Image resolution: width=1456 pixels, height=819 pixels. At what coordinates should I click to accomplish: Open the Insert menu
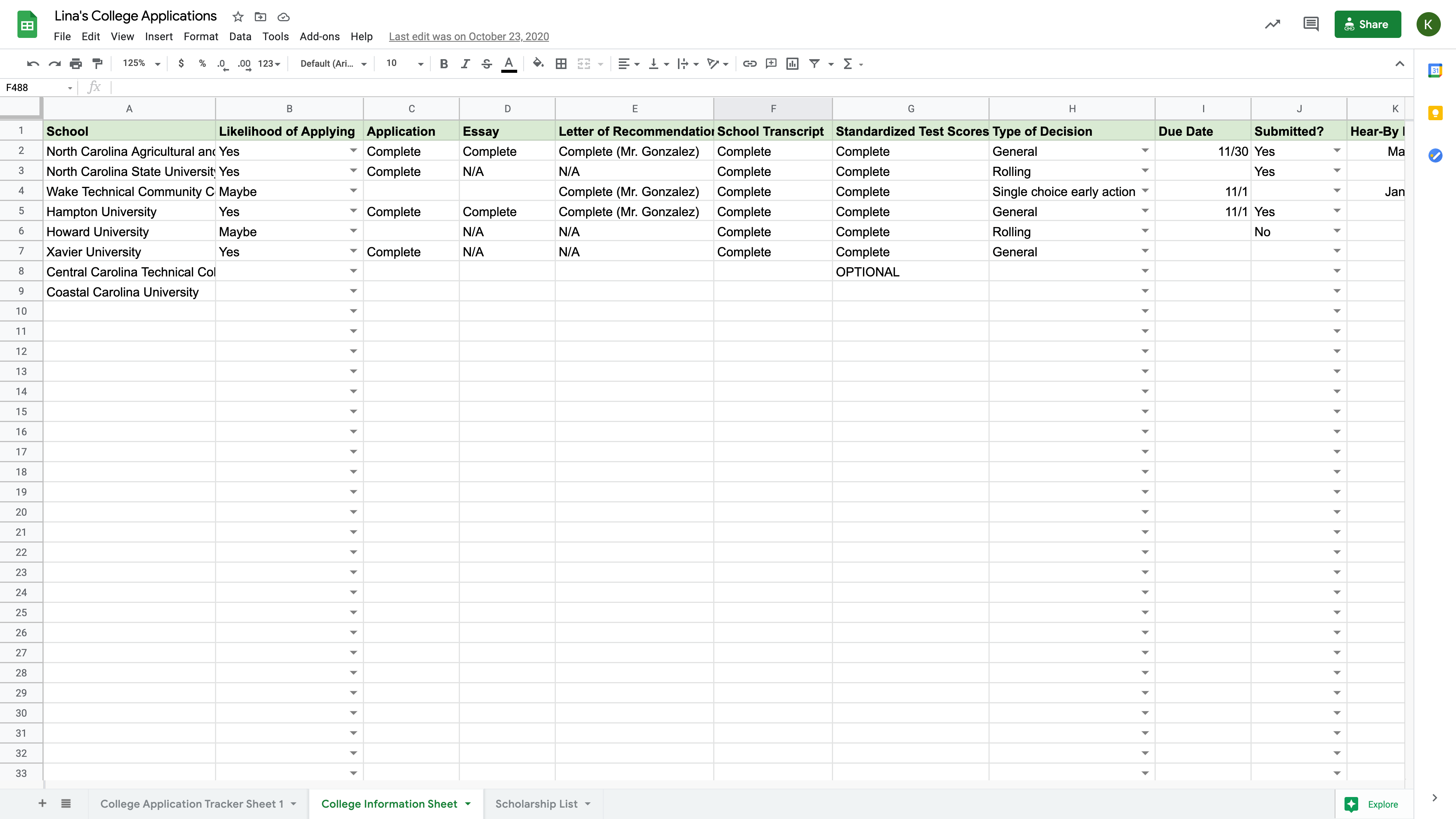157,36
